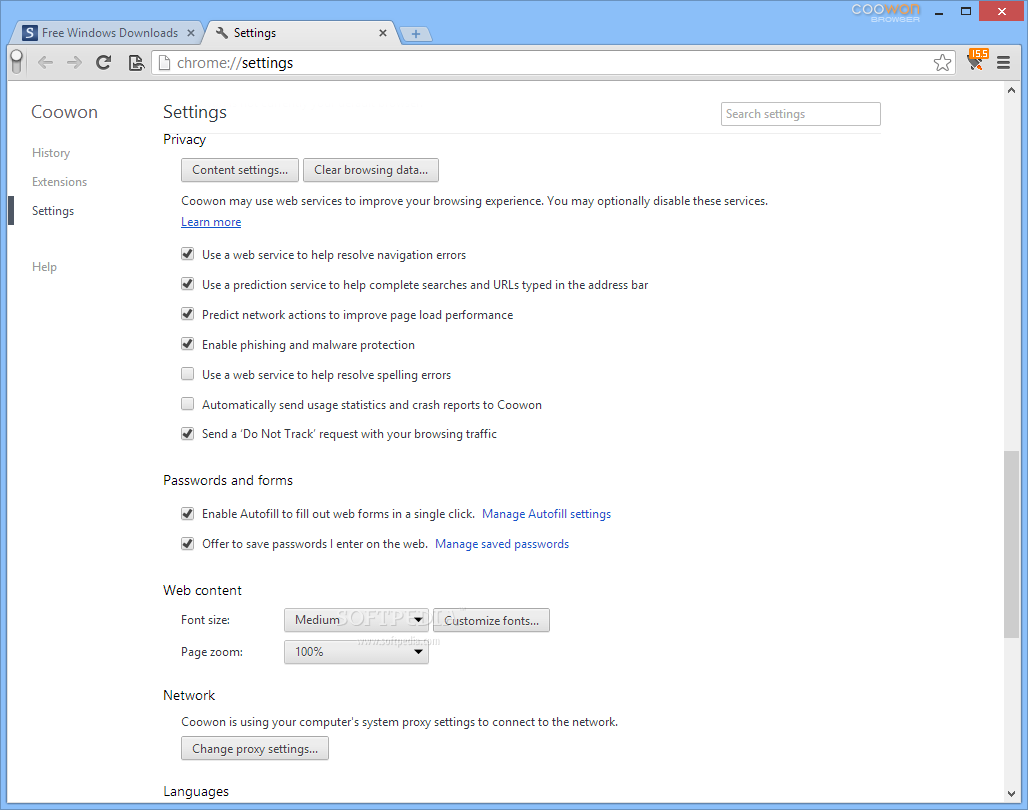Close the Settings tab

(x=383, y=33)
